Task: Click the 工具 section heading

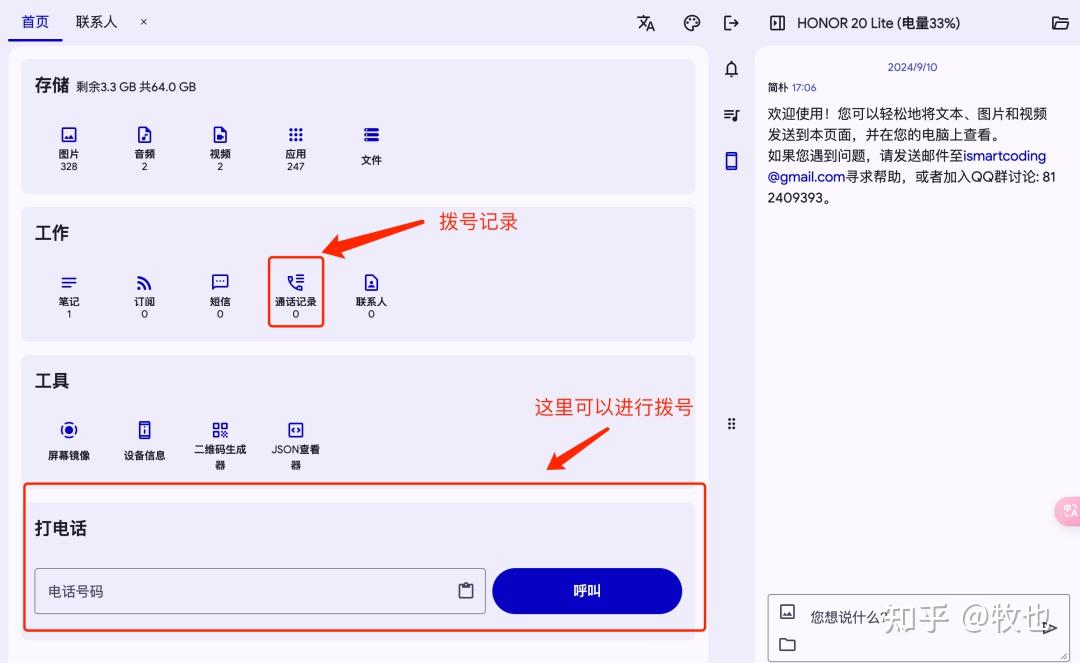Action: pos(52,381)
